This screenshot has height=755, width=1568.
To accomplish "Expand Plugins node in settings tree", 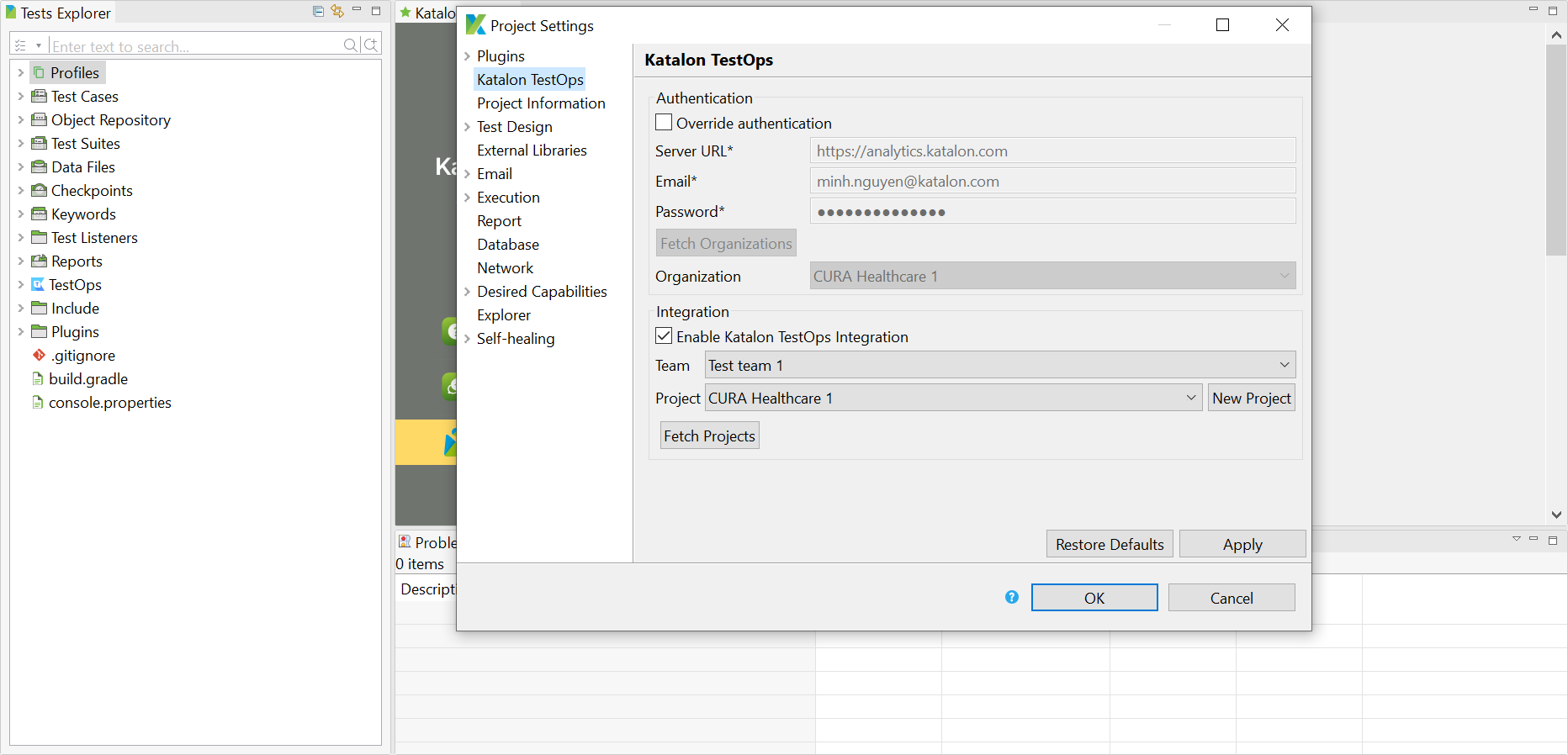I will coord(468,56).
